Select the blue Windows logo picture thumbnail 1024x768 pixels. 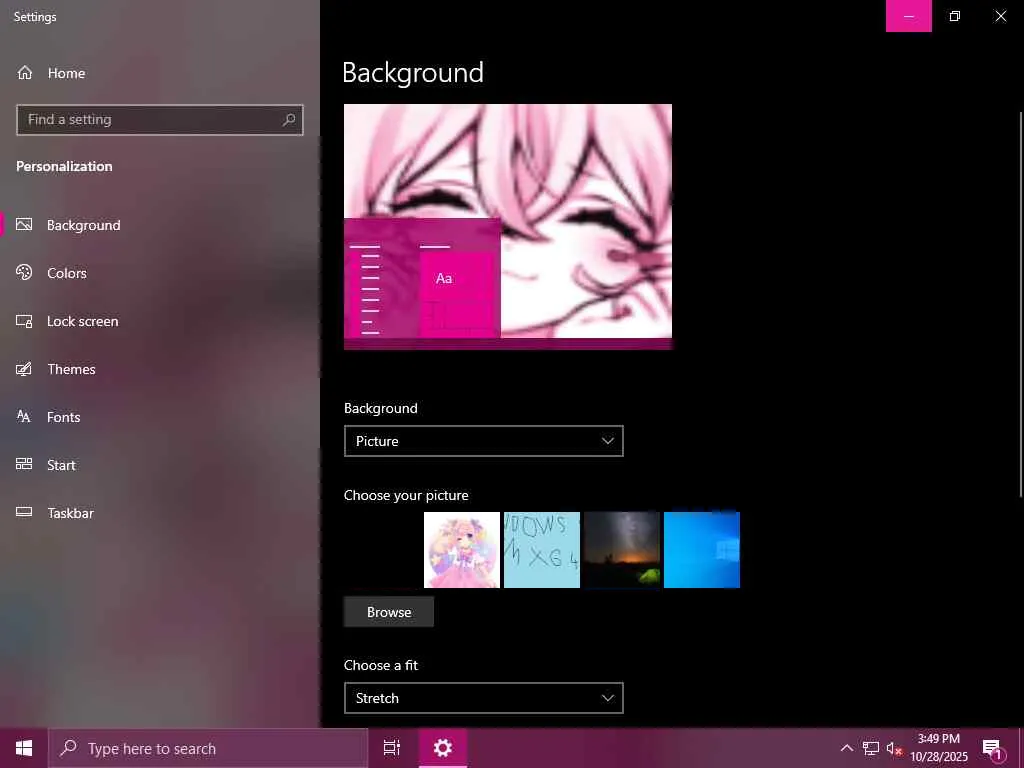(x=701, y=550)
